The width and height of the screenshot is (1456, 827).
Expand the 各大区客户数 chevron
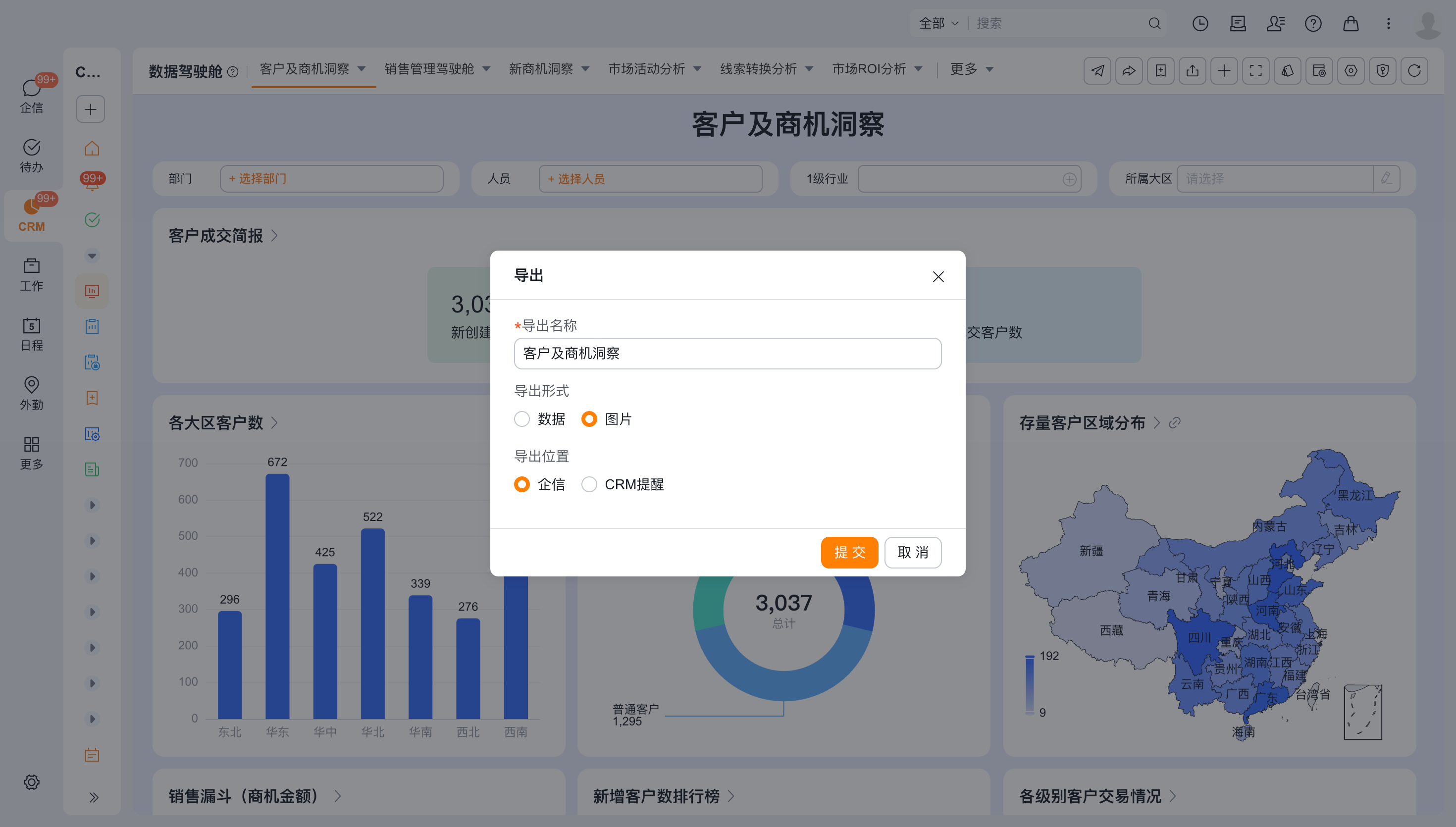(275, 422)
